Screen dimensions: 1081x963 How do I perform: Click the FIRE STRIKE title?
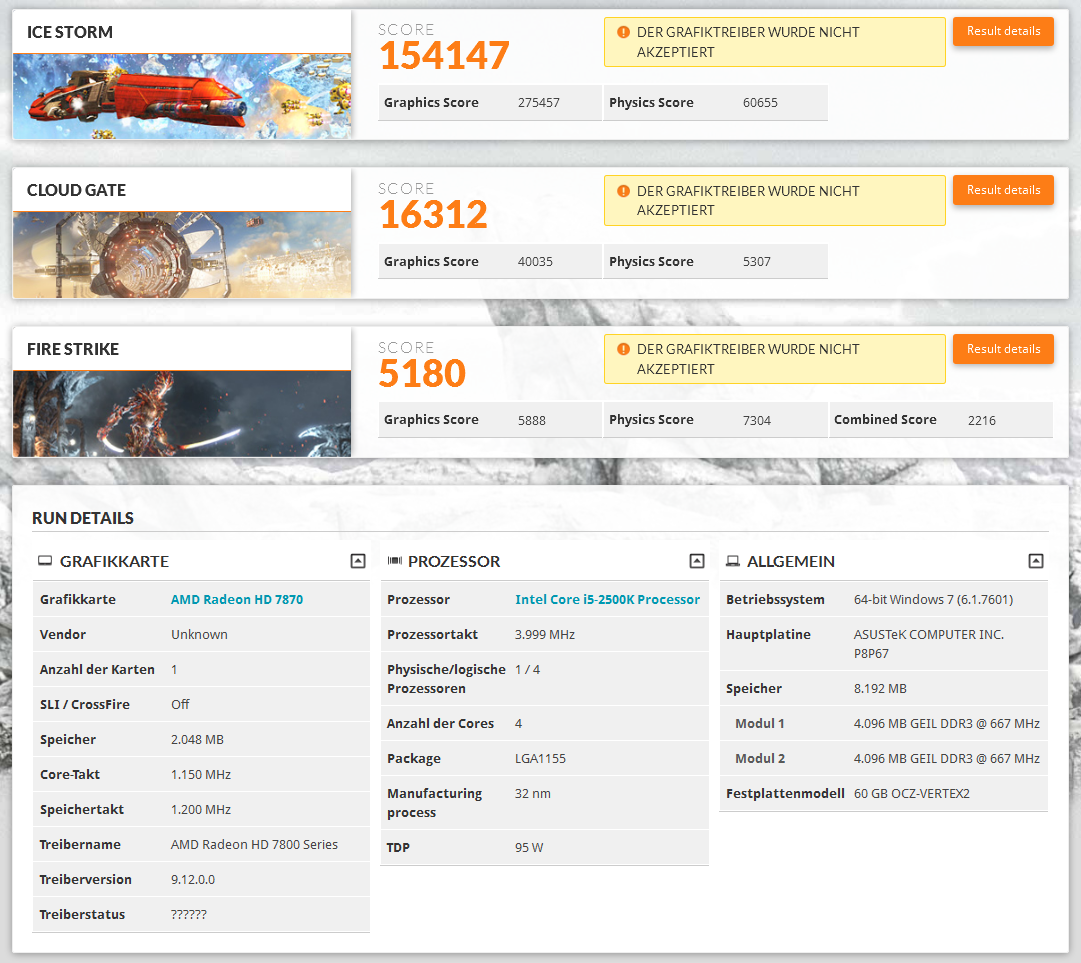(x=73, y=349)
